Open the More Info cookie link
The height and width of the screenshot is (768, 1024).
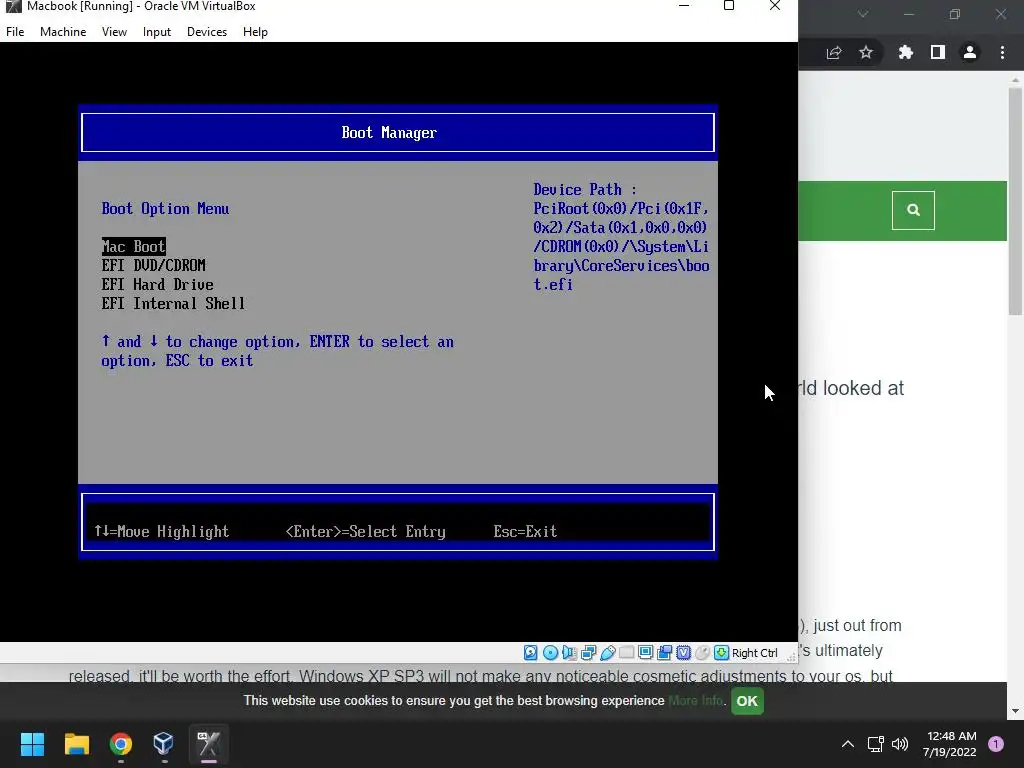(696, 701)
